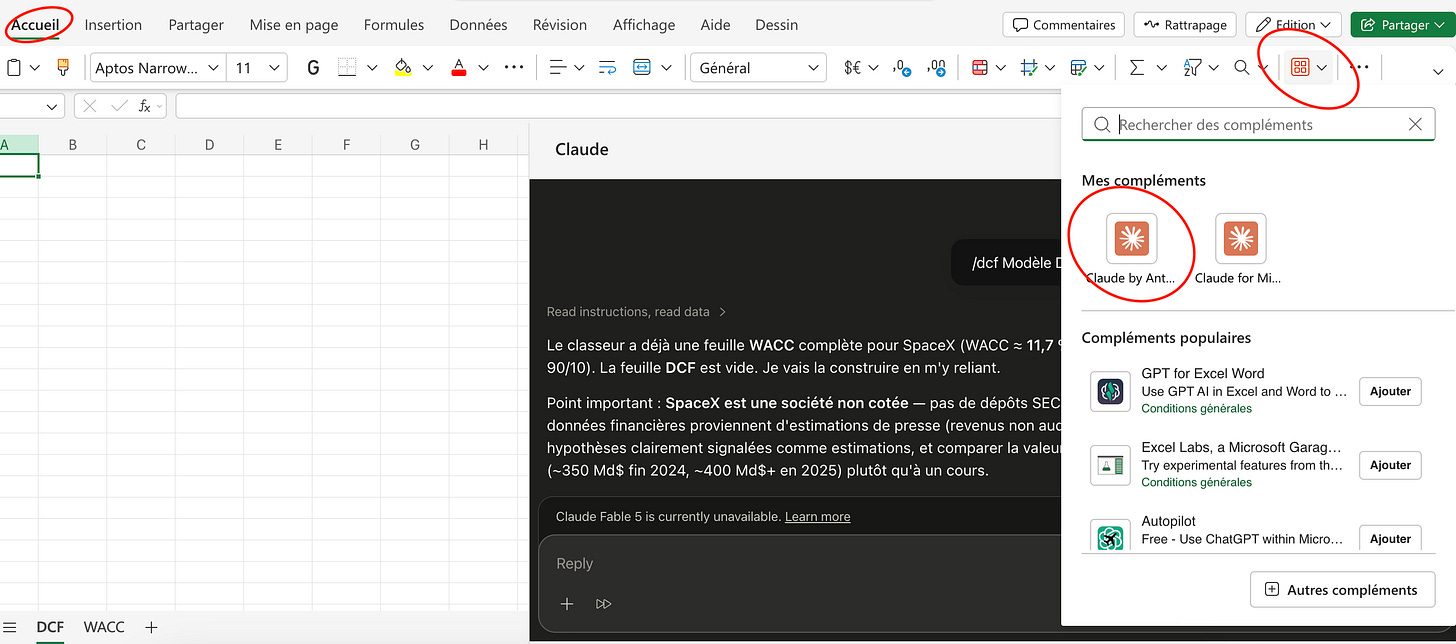Apply cell borders icon
This screenshot has height=644, width=1456.
347,68
